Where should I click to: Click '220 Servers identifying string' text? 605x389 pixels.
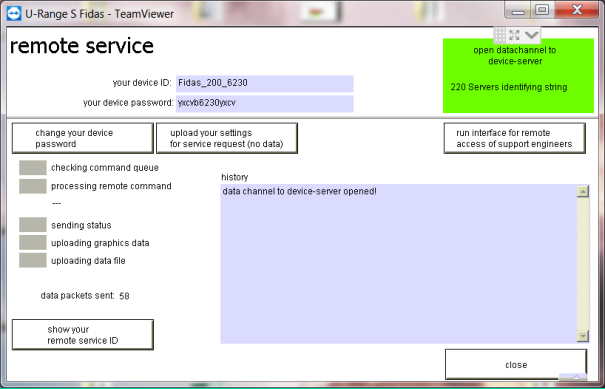click(x=509, y=87)
